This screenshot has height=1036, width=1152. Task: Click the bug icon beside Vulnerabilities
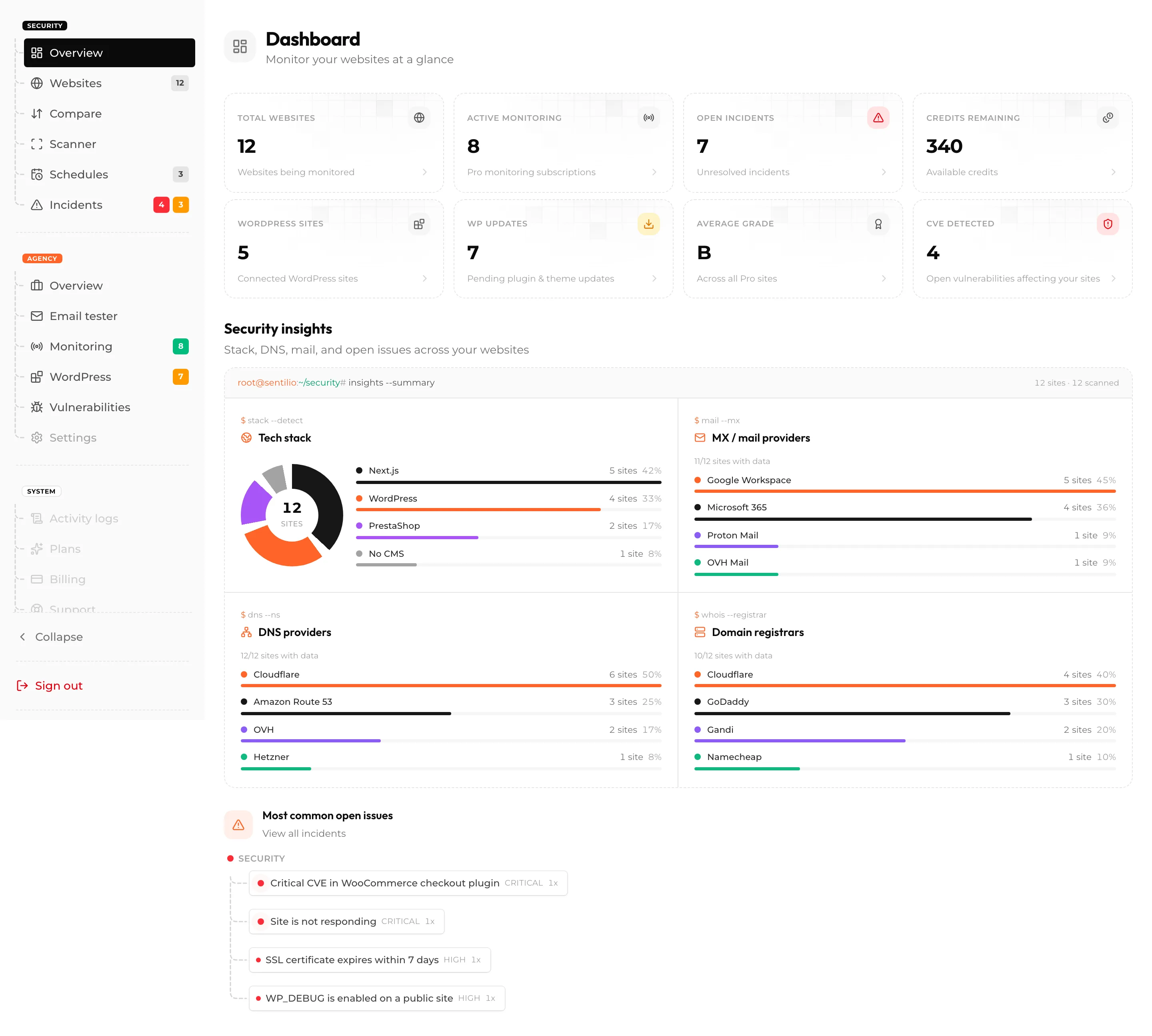pyautogui.click(x=37, y=407)
